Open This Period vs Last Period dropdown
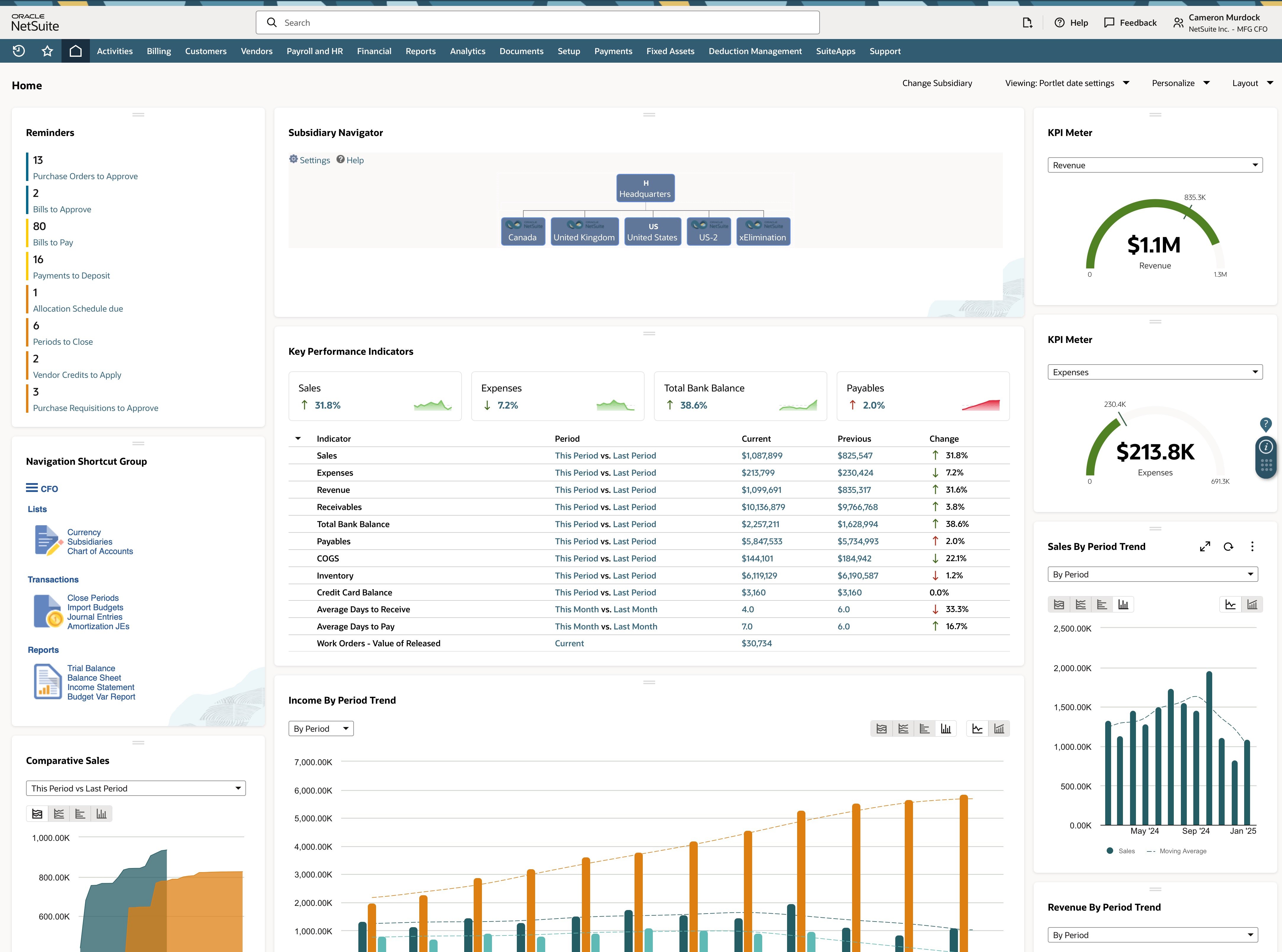Screen dimensions: 1282x952 pyautogui.click(x=136, y=788)
